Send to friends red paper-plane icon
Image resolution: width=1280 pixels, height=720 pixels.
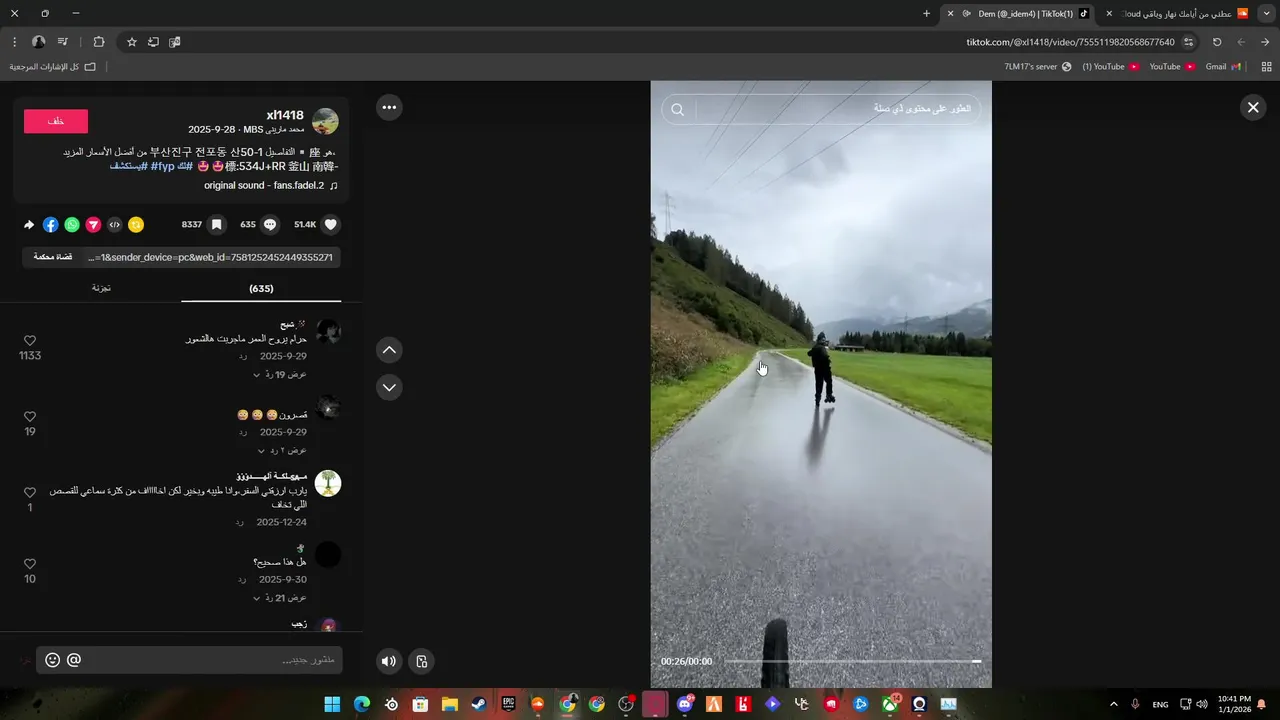click(x=93, y=225)
